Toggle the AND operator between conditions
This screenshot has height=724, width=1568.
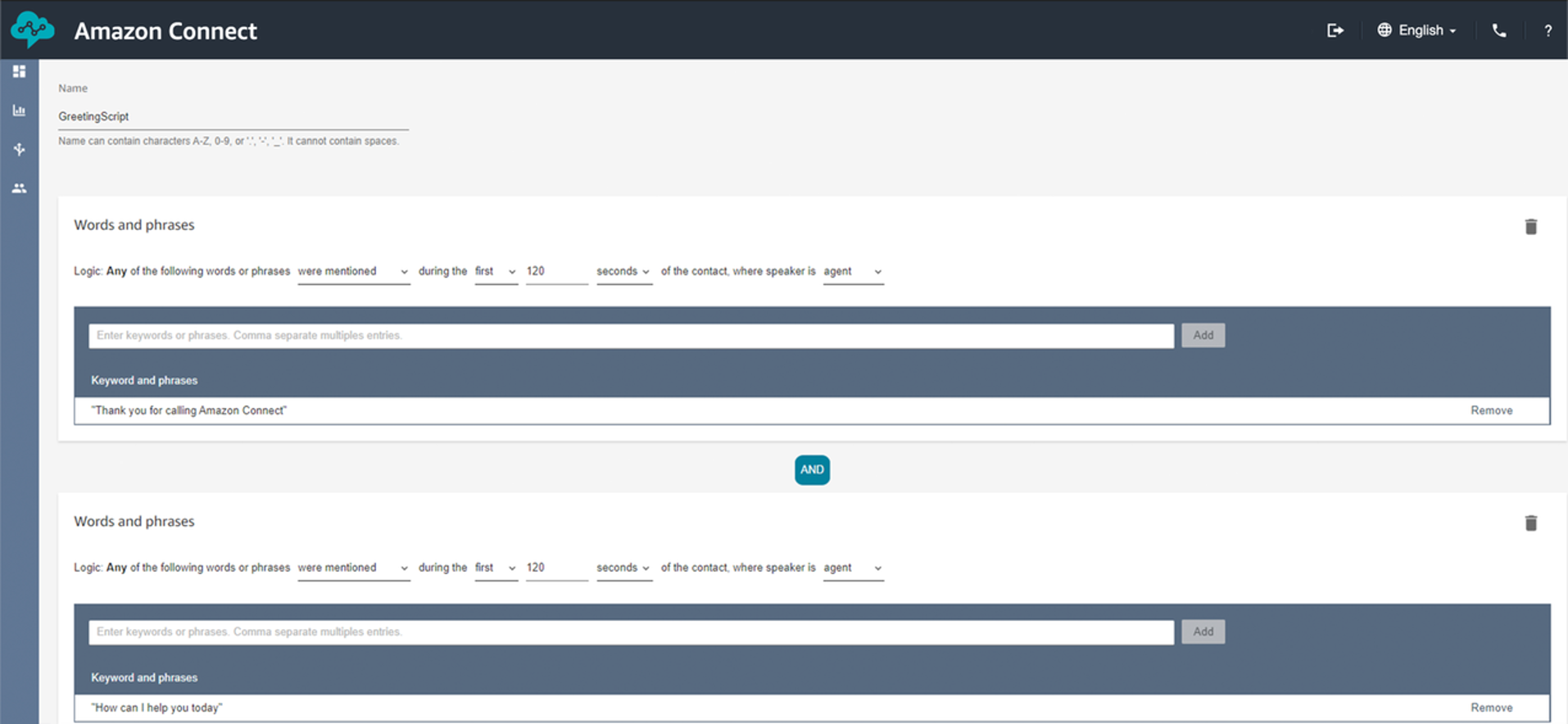[812, 470]
